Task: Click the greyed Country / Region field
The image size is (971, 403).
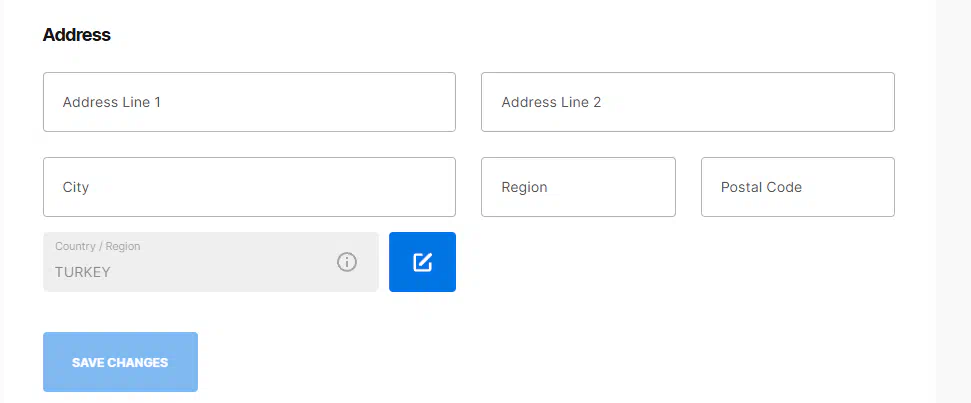Action: pos(211,262)
